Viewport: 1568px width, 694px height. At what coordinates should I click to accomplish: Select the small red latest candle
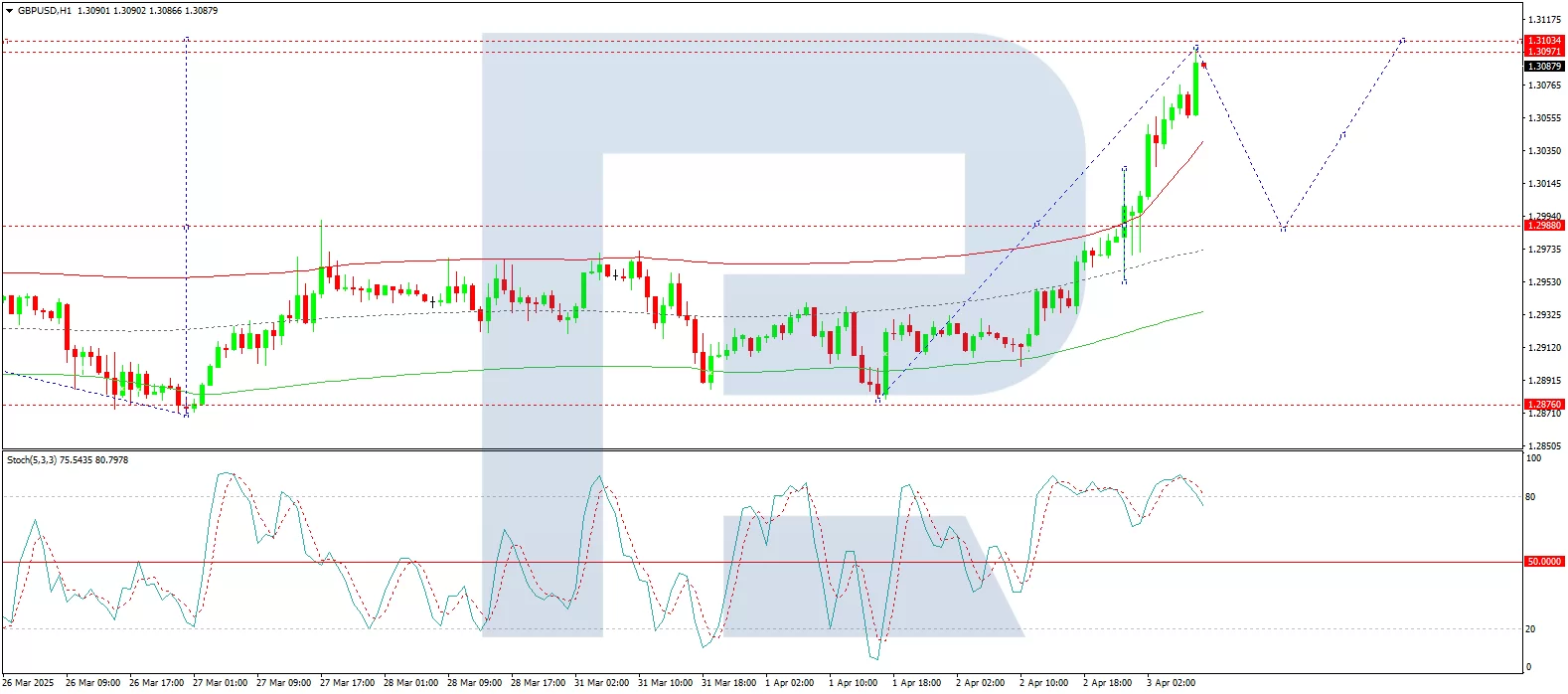click(1203, 66)
